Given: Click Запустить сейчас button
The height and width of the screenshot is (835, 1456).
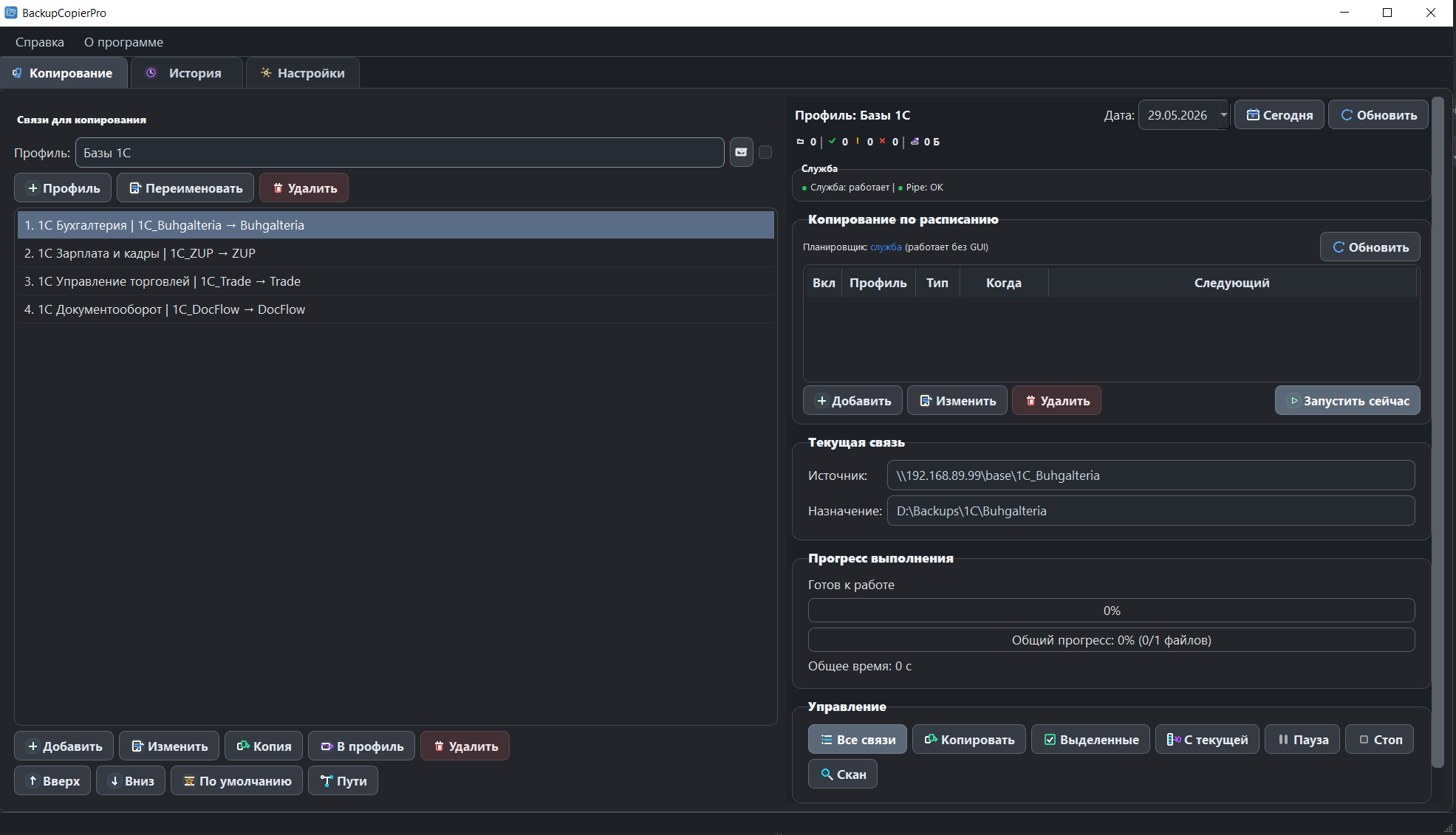Looking at the screenshot, I should 1347,401.
